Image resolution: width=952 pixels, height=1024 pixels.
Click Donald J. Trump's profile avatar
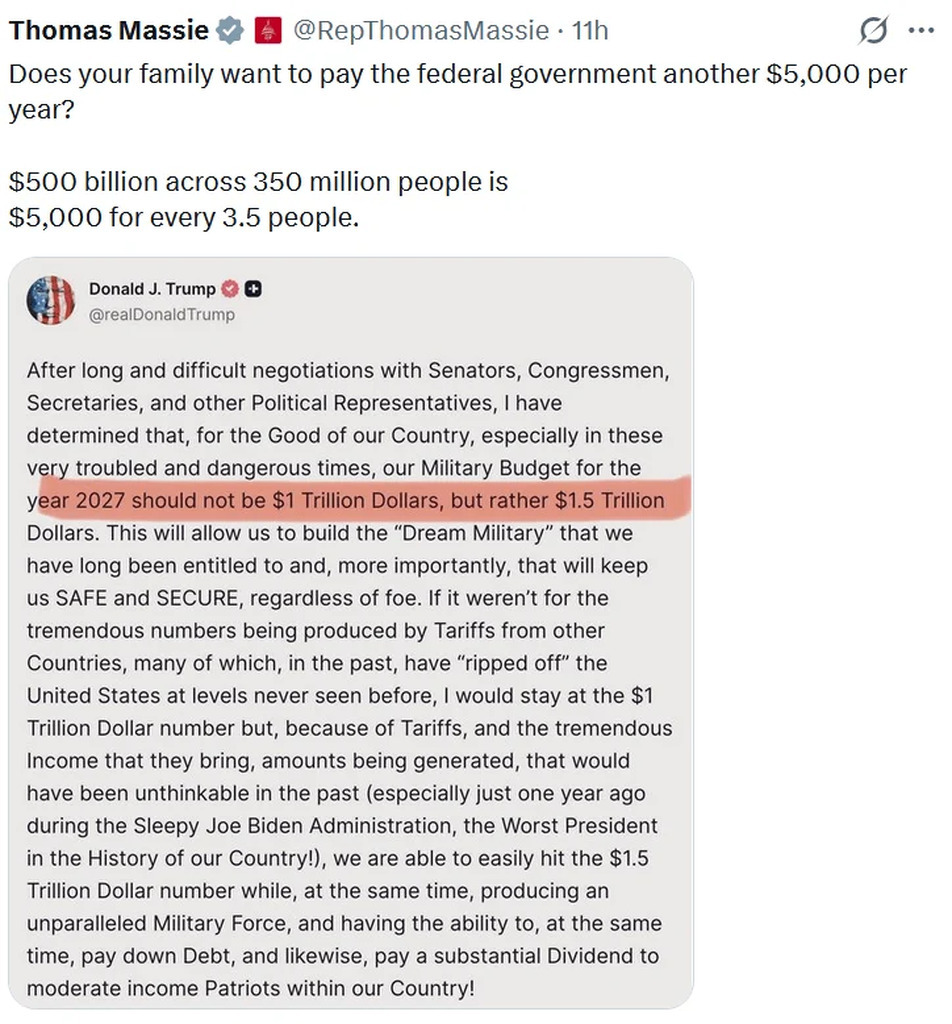click(x=51, y=301)
